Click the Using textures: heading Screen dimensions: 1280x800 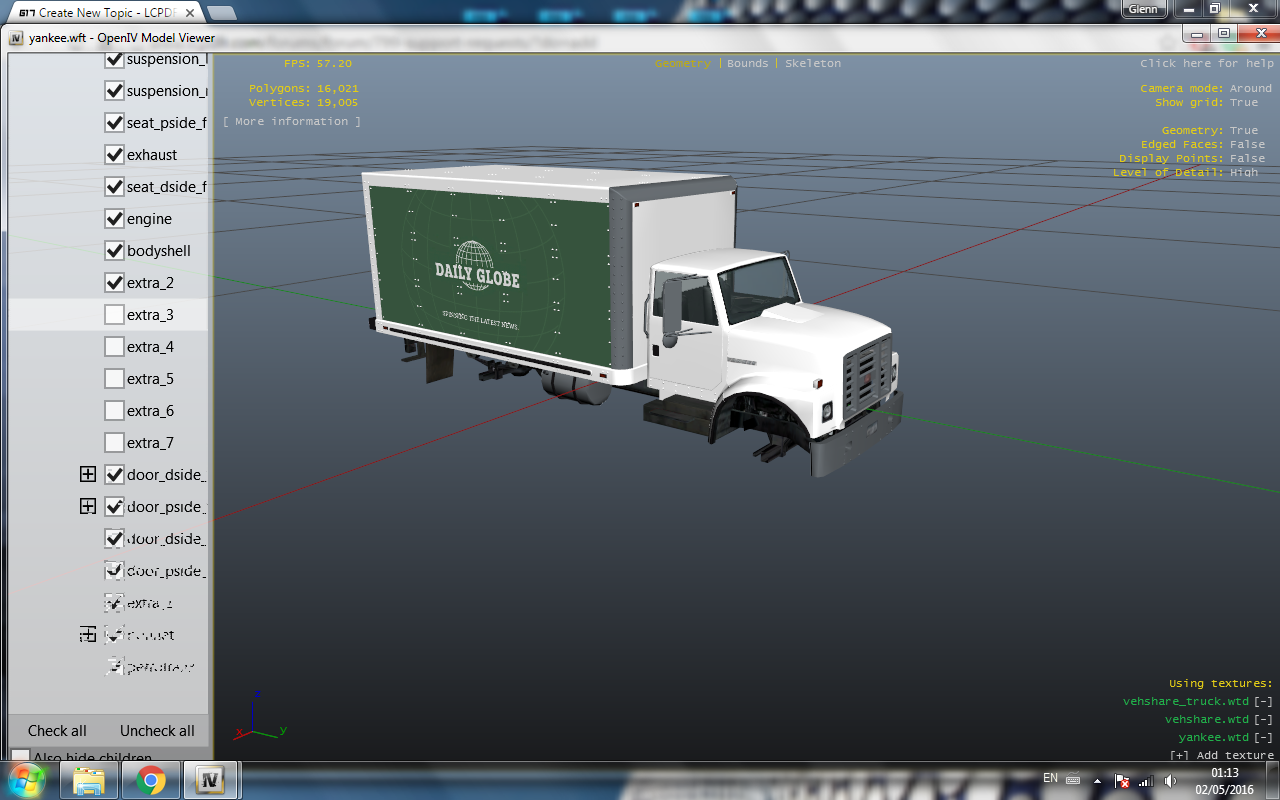click(1221, 684)
